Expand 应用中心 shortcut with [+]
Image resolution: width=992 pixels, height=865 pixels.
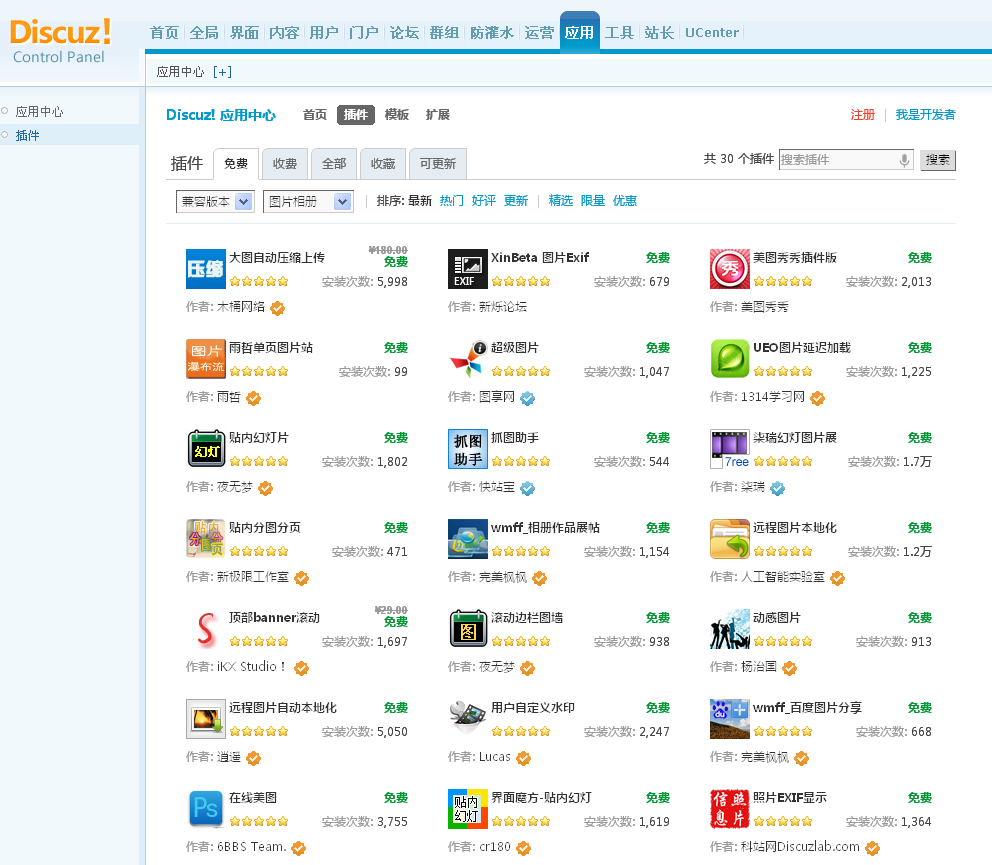222,72
